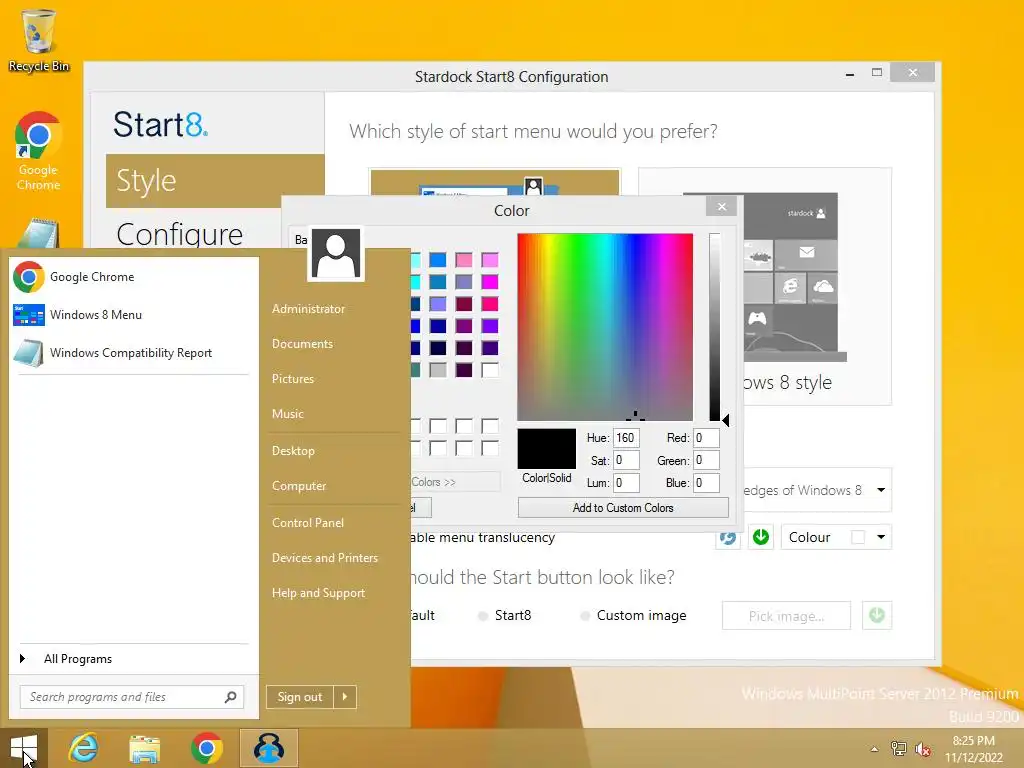Click green arrow icon beside Pick image

click(x=877, y=615)
